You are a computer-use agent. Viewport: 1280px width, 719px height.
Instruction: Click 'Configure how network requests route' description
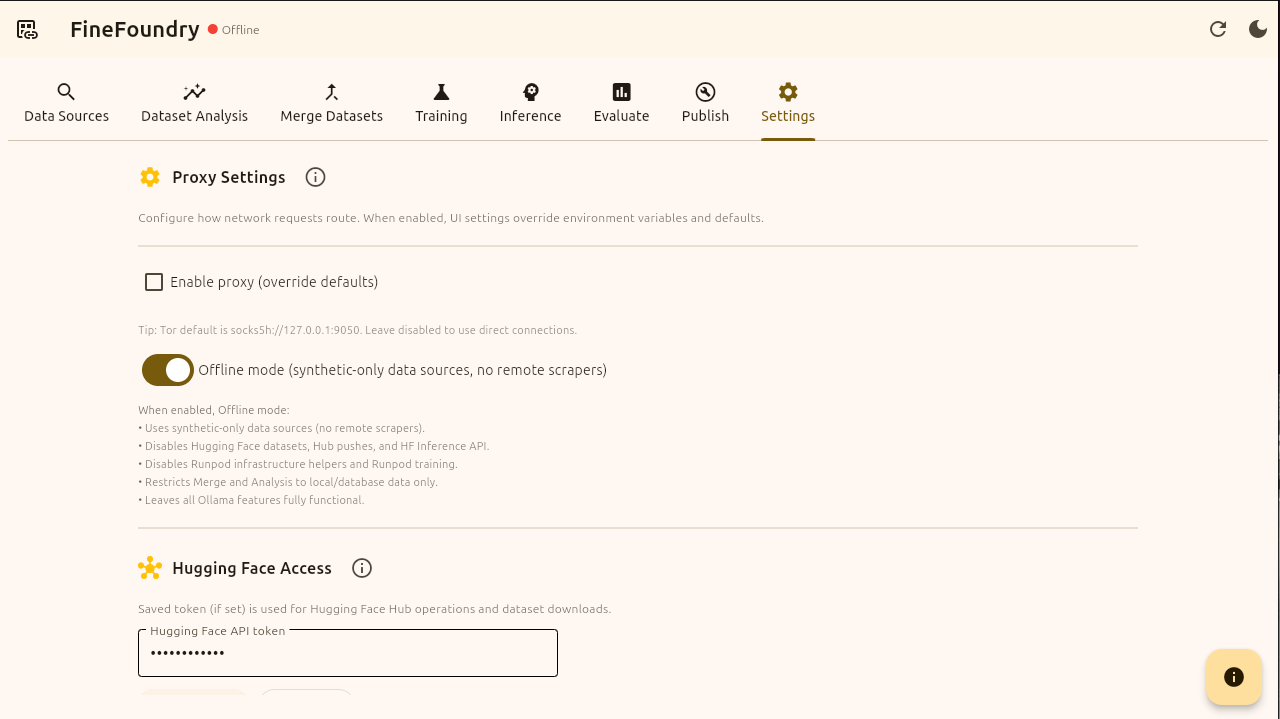click(x=451, y=218)
